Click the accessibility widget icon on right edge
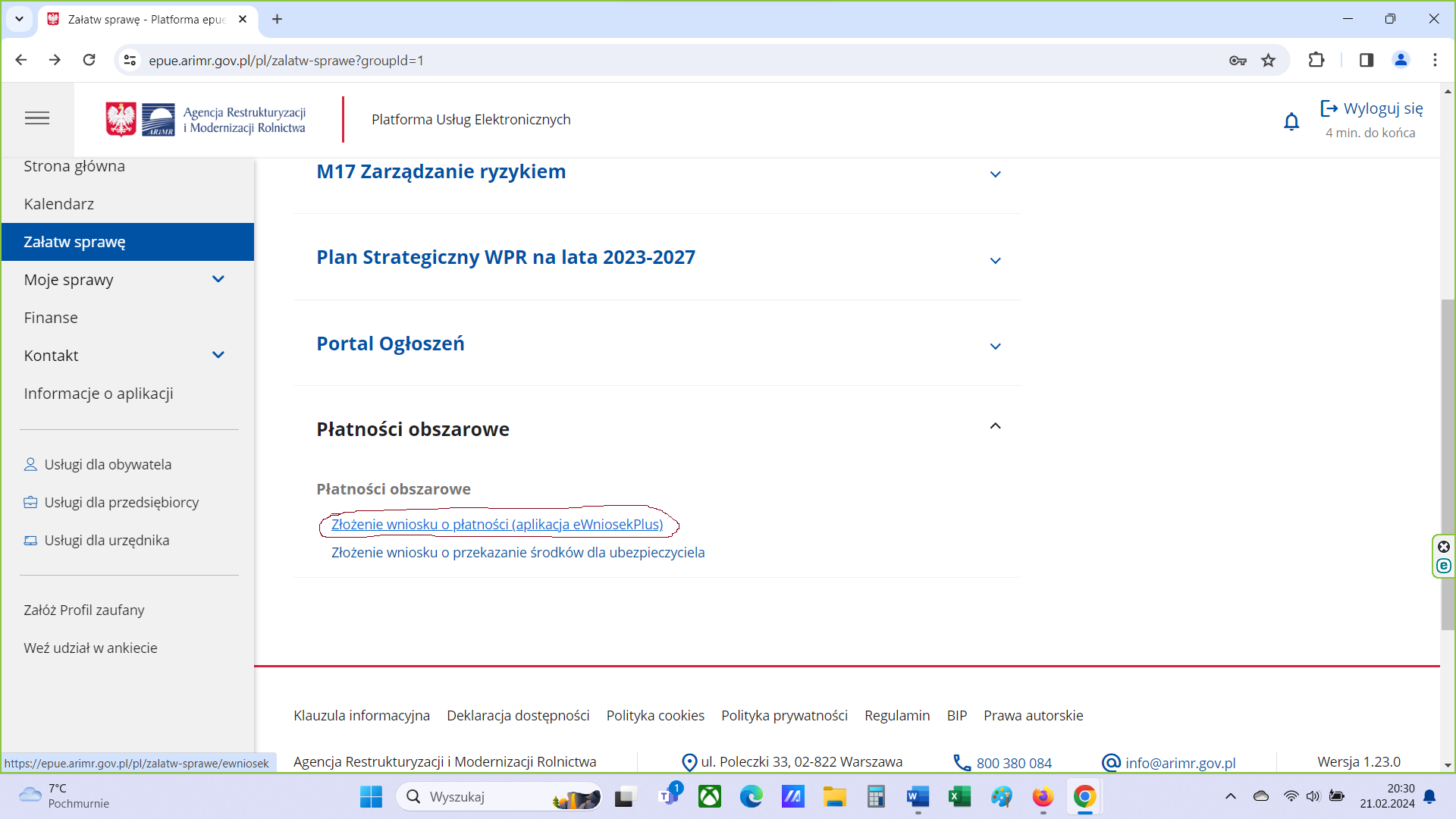 click(1444, 566)
